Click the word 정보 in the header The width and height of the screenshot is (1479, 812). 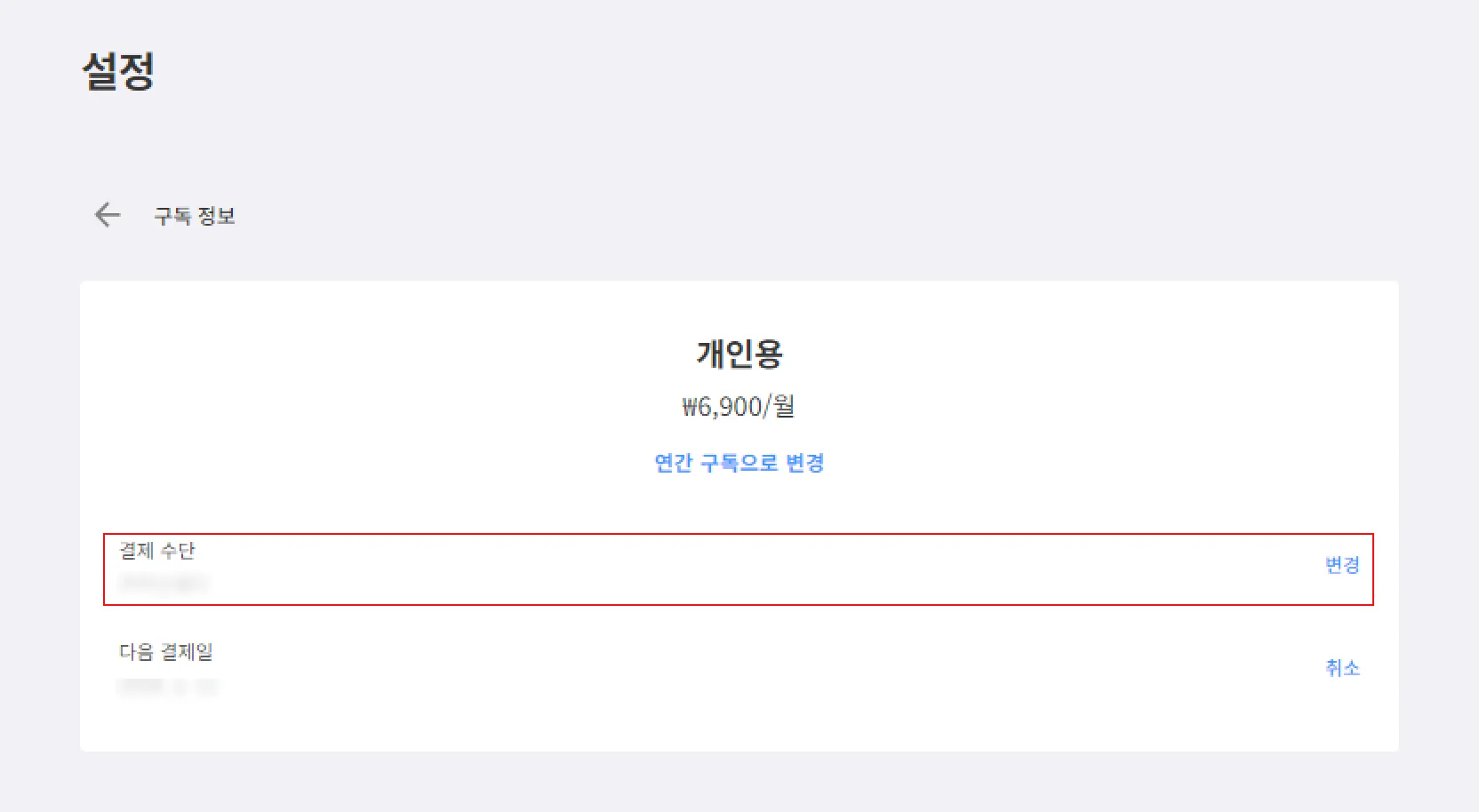click(216, 216)
